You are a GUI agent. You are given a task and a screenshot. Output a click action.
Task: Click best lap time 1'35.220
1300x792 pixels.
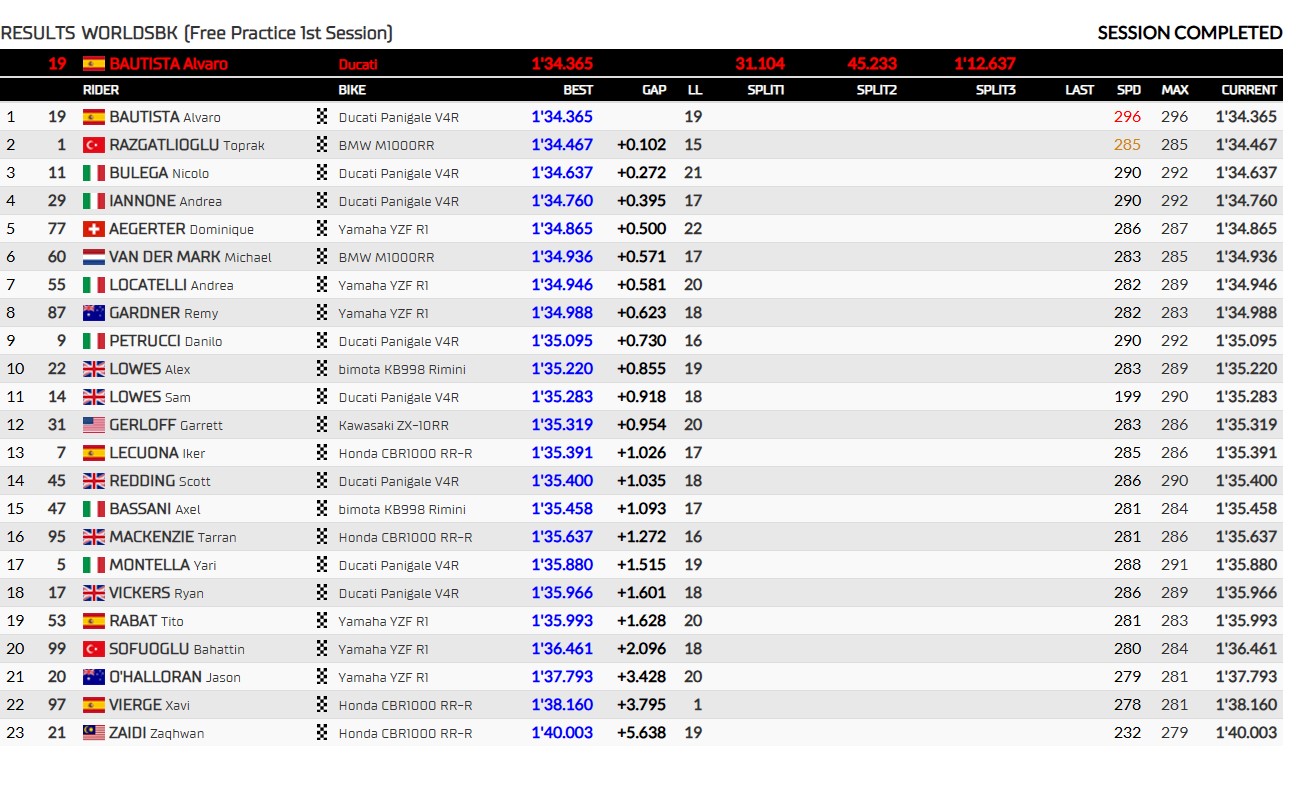[562, 369]
